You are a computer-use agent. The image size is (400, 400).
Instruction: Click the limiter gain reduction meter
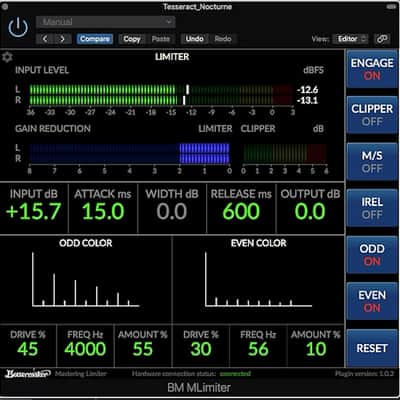(x=129, y=153)
